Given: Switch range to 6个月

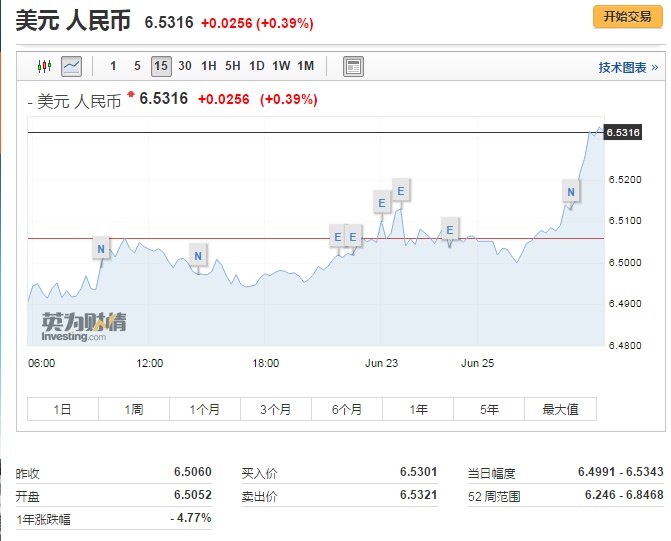Looking at the screenshot, I should point(346,409).
